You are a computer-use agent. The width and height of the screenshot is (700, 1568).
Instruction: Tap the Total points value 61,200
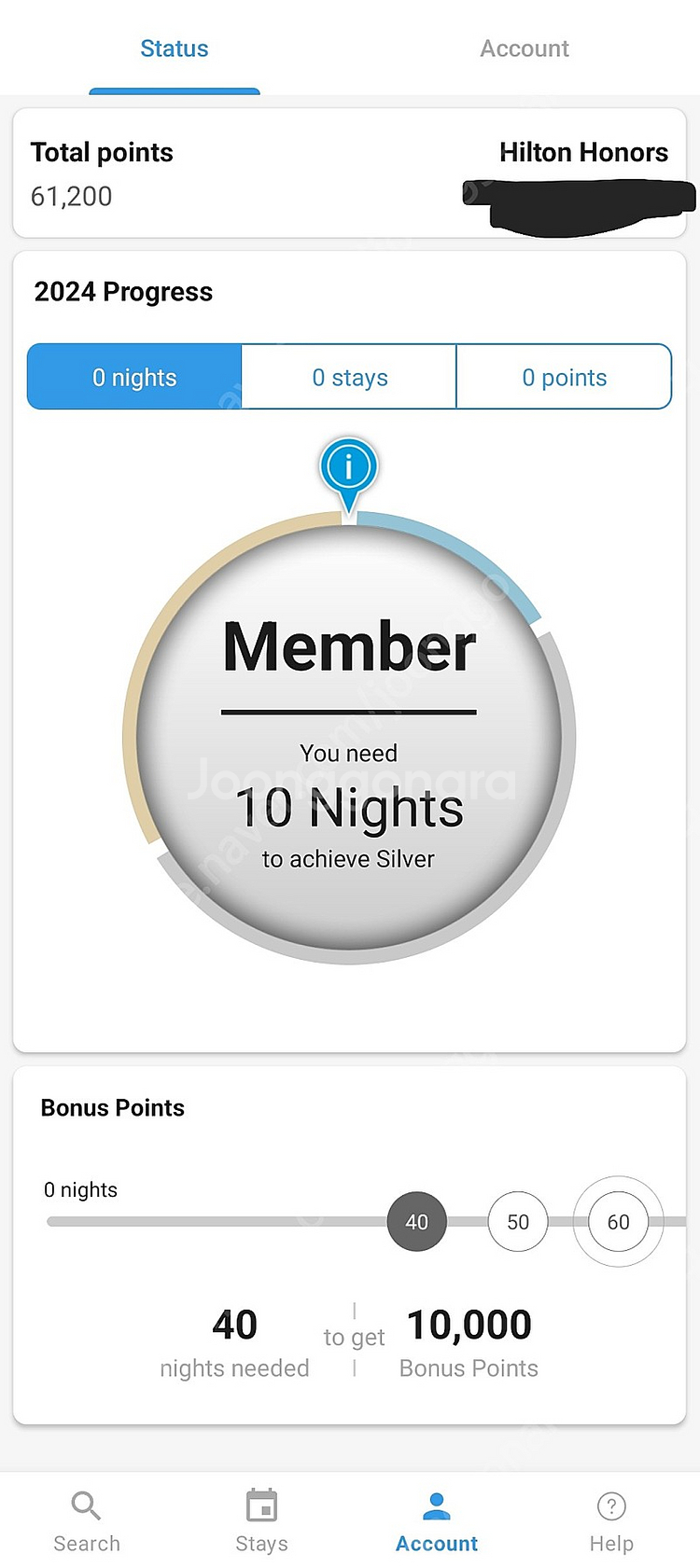[x=72, y=196]
